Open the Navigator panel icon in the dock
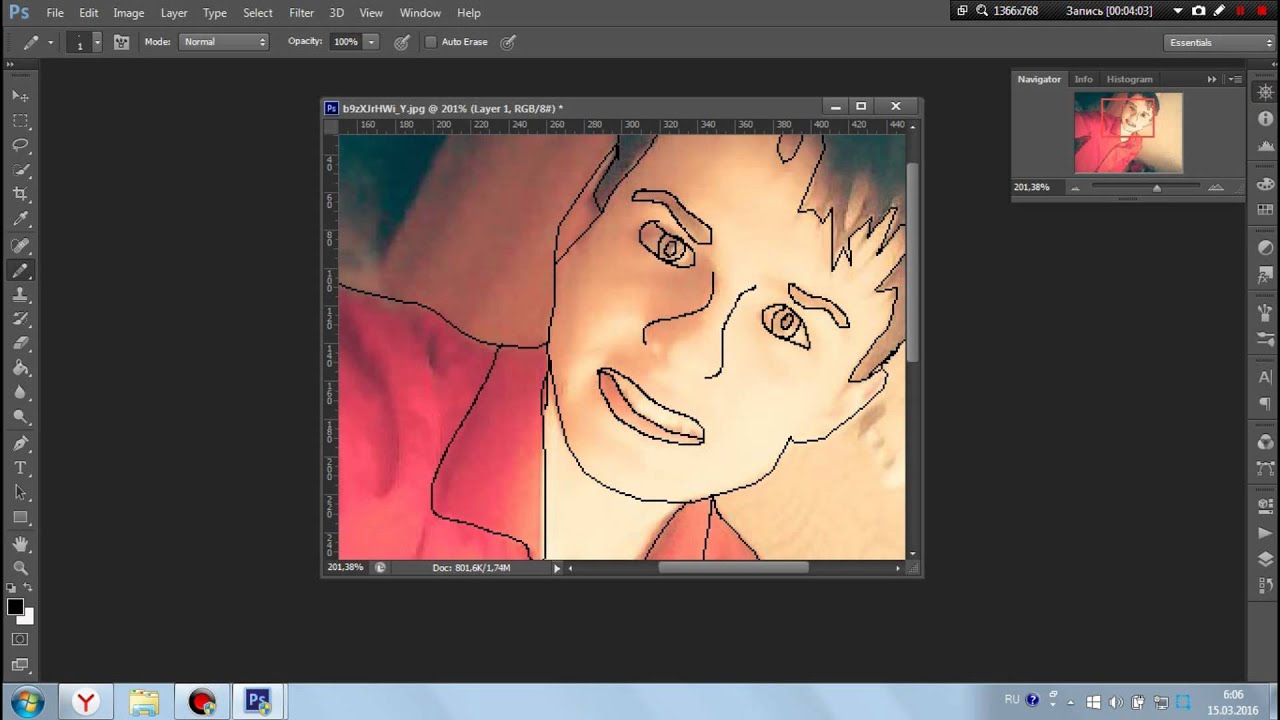Screen dimensions: 1280x720 click(x=1265, y=93)
